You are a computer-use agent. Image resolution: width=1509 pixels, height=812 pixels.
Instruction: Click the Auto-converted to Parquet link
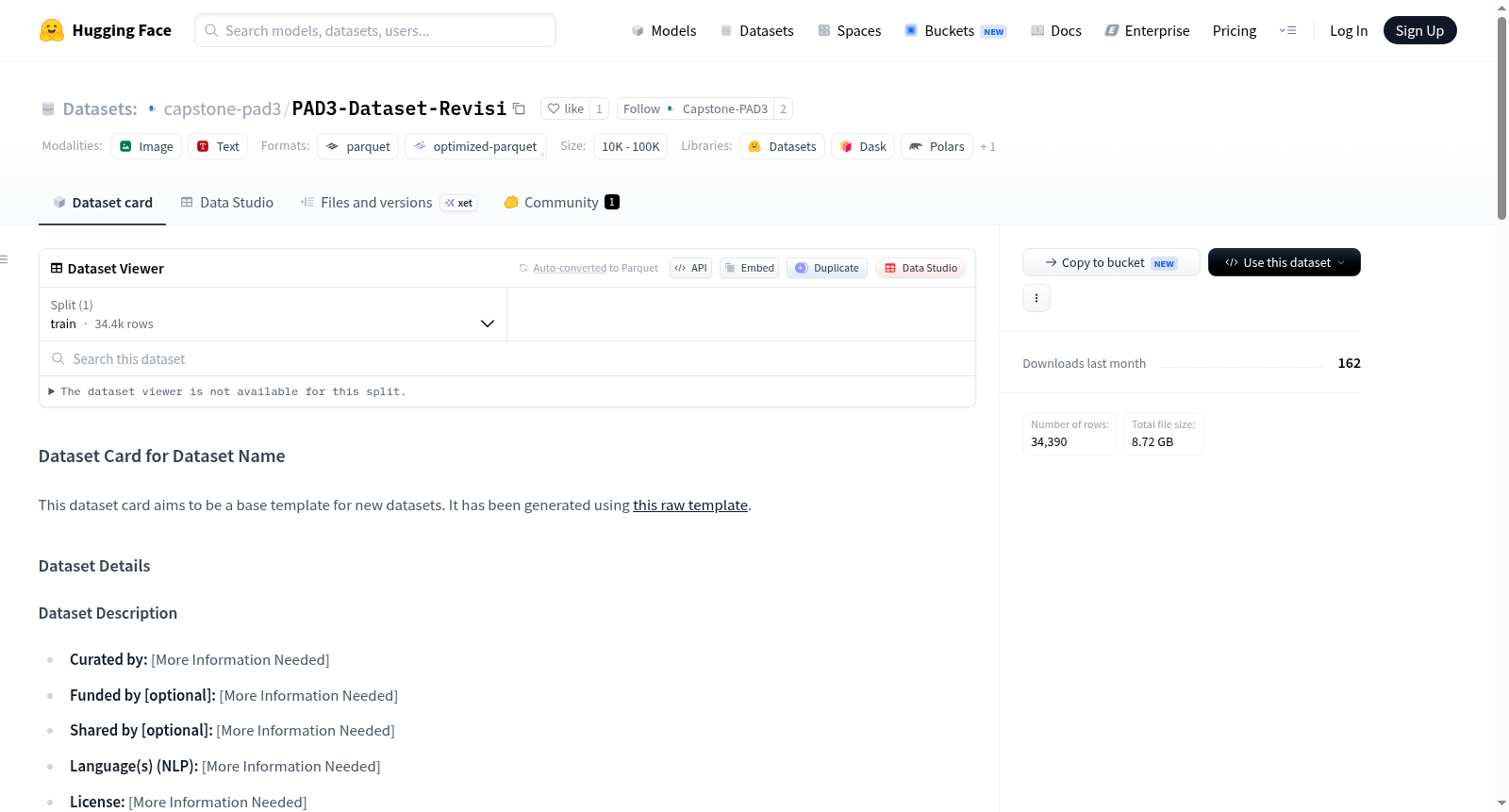[x=595, y=268]
